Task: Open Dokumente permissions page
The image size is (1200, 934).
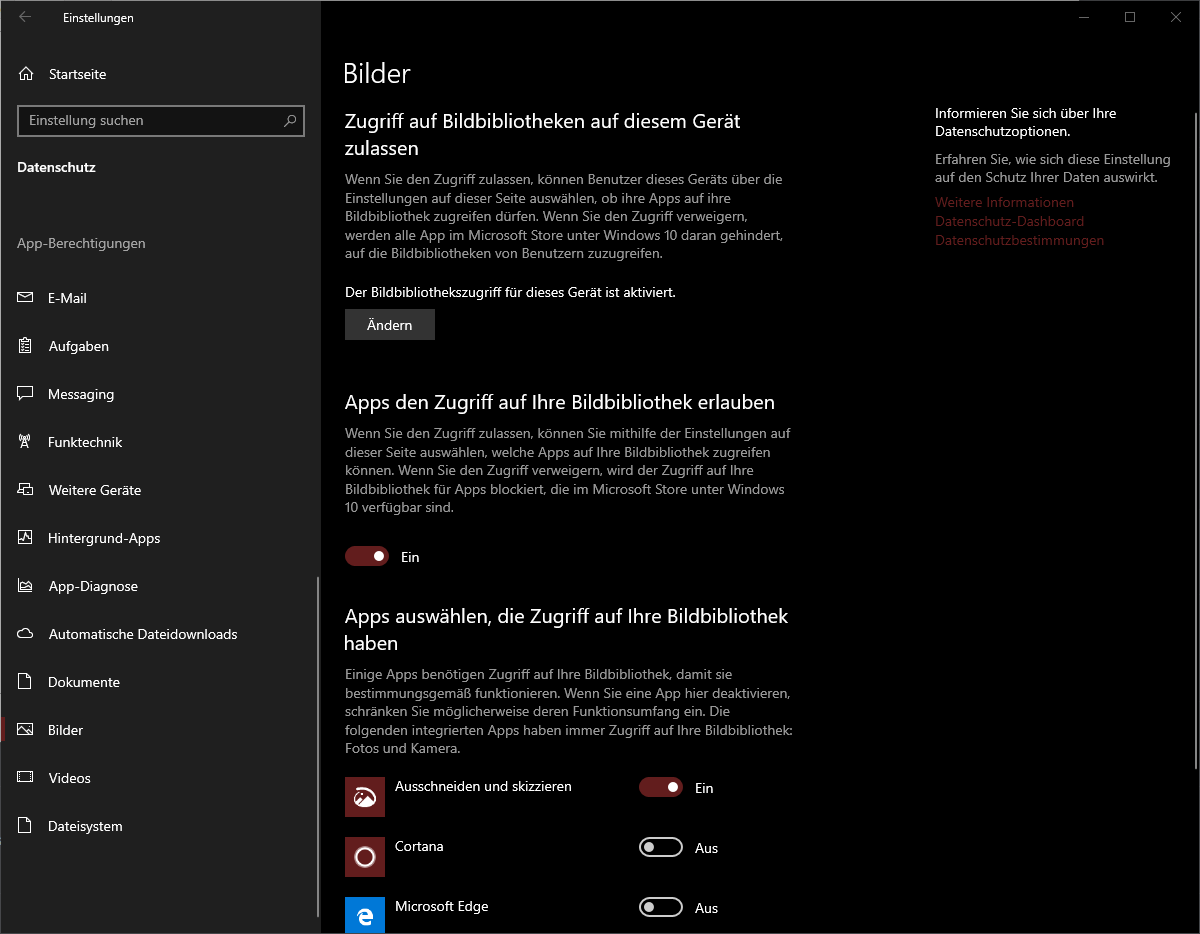Action: tap(160, 682)
